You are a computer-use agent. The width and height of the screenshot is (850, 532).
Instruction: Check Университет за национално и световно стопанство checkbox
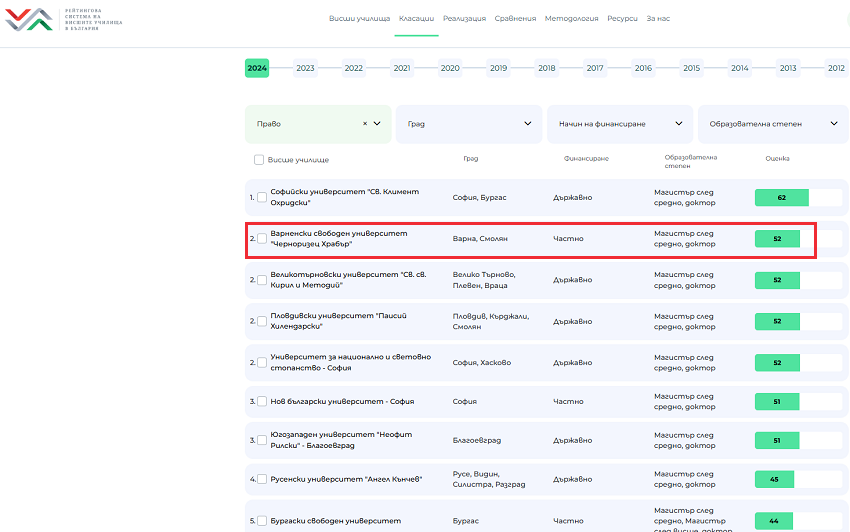point(262,362)
